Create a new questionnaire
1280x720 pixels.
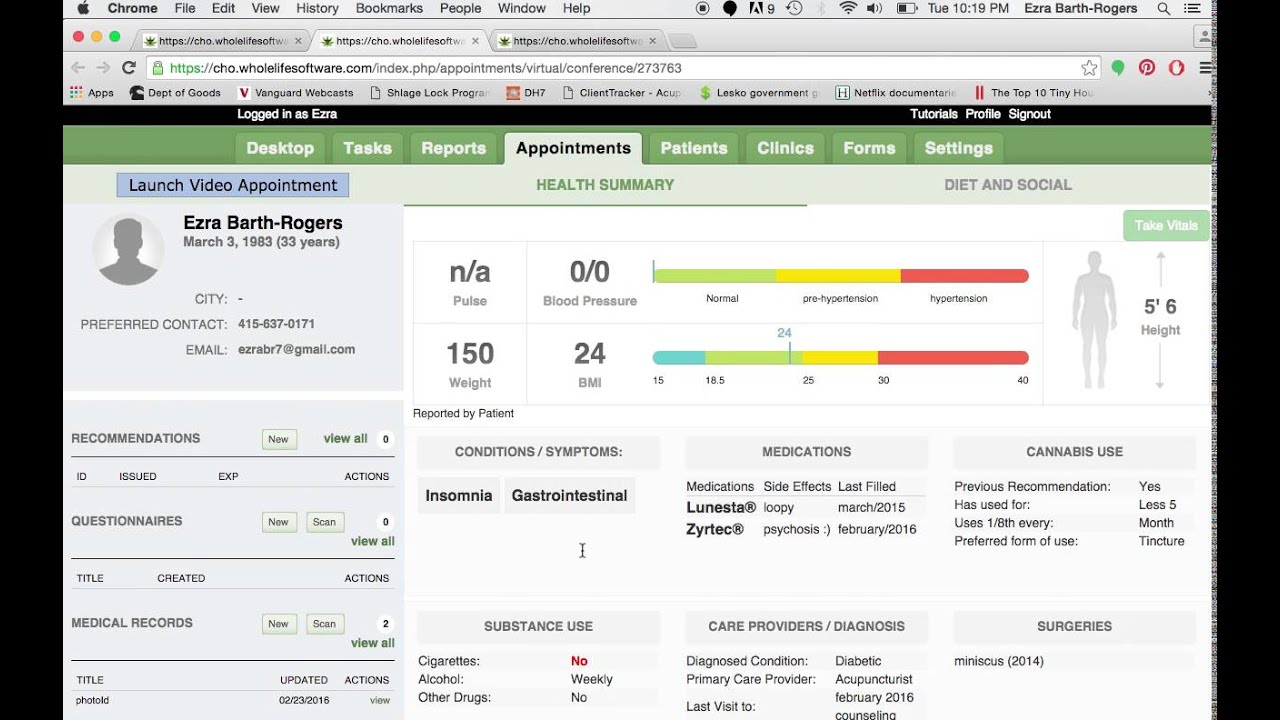[278, 522]
